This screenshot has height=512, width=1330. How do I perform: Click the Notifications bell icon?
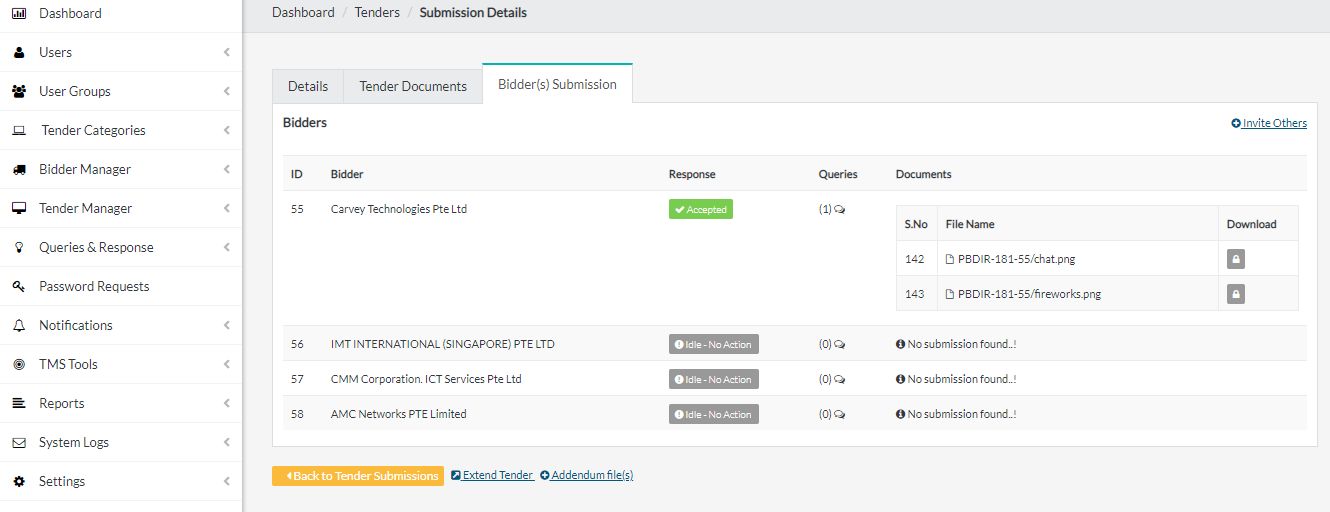[19, 325]
